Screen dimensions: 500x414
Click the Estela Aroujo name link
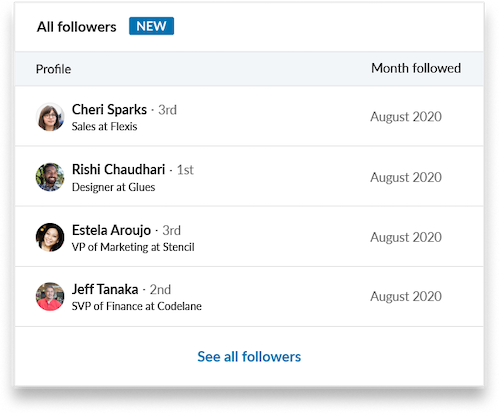pos(111,230)
